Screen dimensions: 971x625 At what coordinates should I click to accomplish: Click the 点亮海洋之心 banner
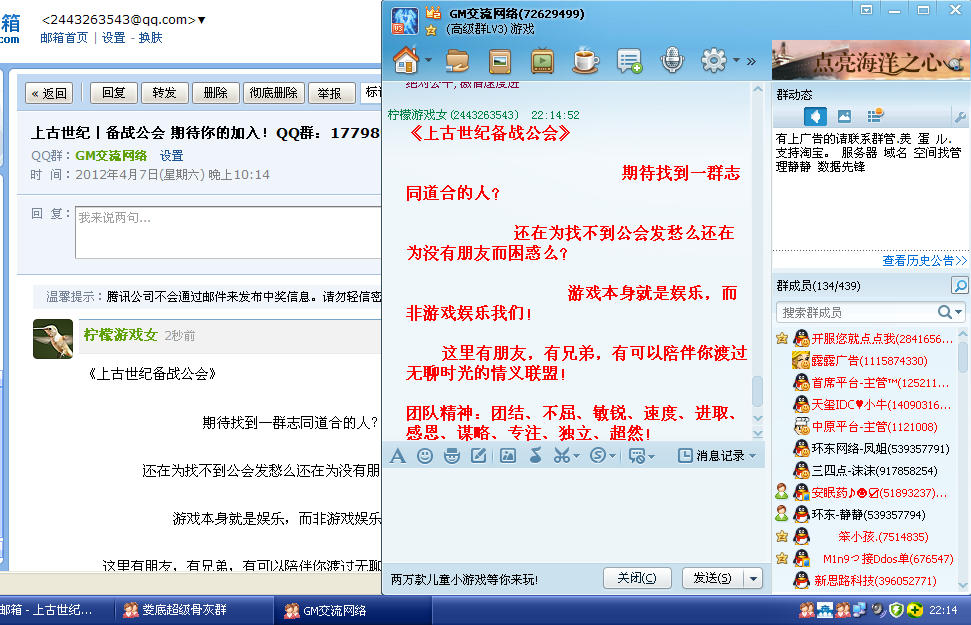pyautogui.click(x=871, y=60)
